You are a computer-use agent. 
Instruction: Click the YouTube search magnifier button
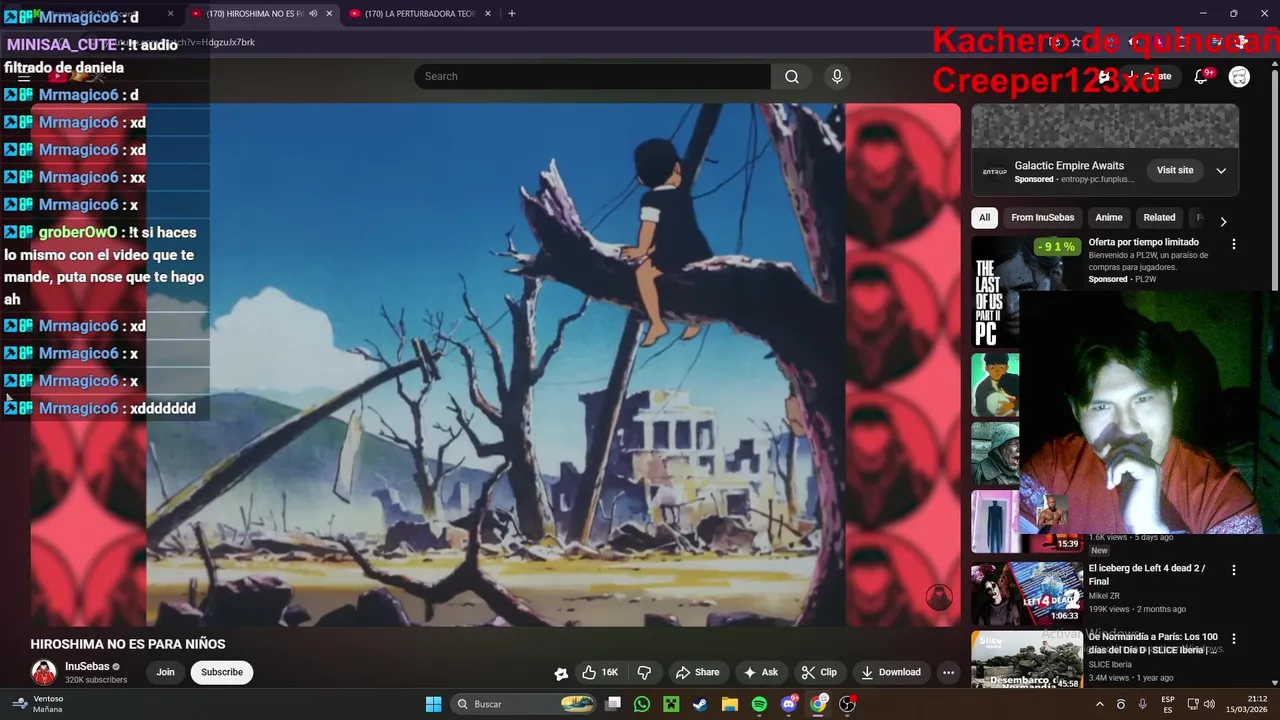(792, 76)
